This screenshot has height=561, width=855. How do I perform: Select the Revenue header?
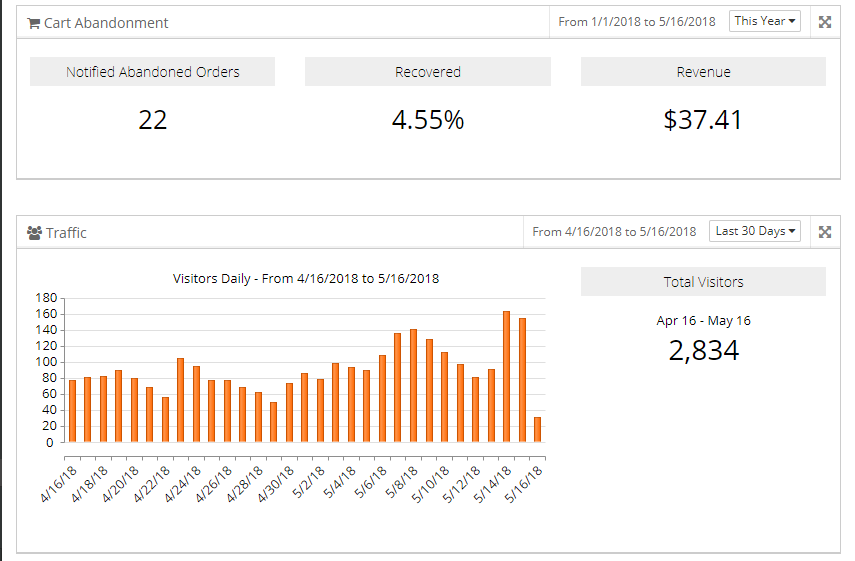(x=703, y=72)
